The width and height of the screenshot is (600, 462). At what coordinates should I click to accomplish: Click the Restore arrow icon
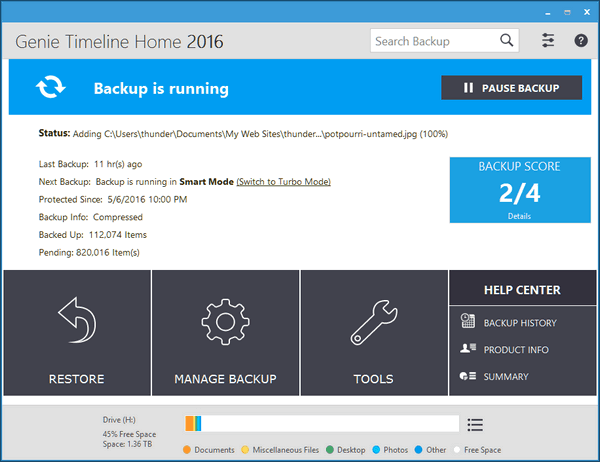(78, 320)
